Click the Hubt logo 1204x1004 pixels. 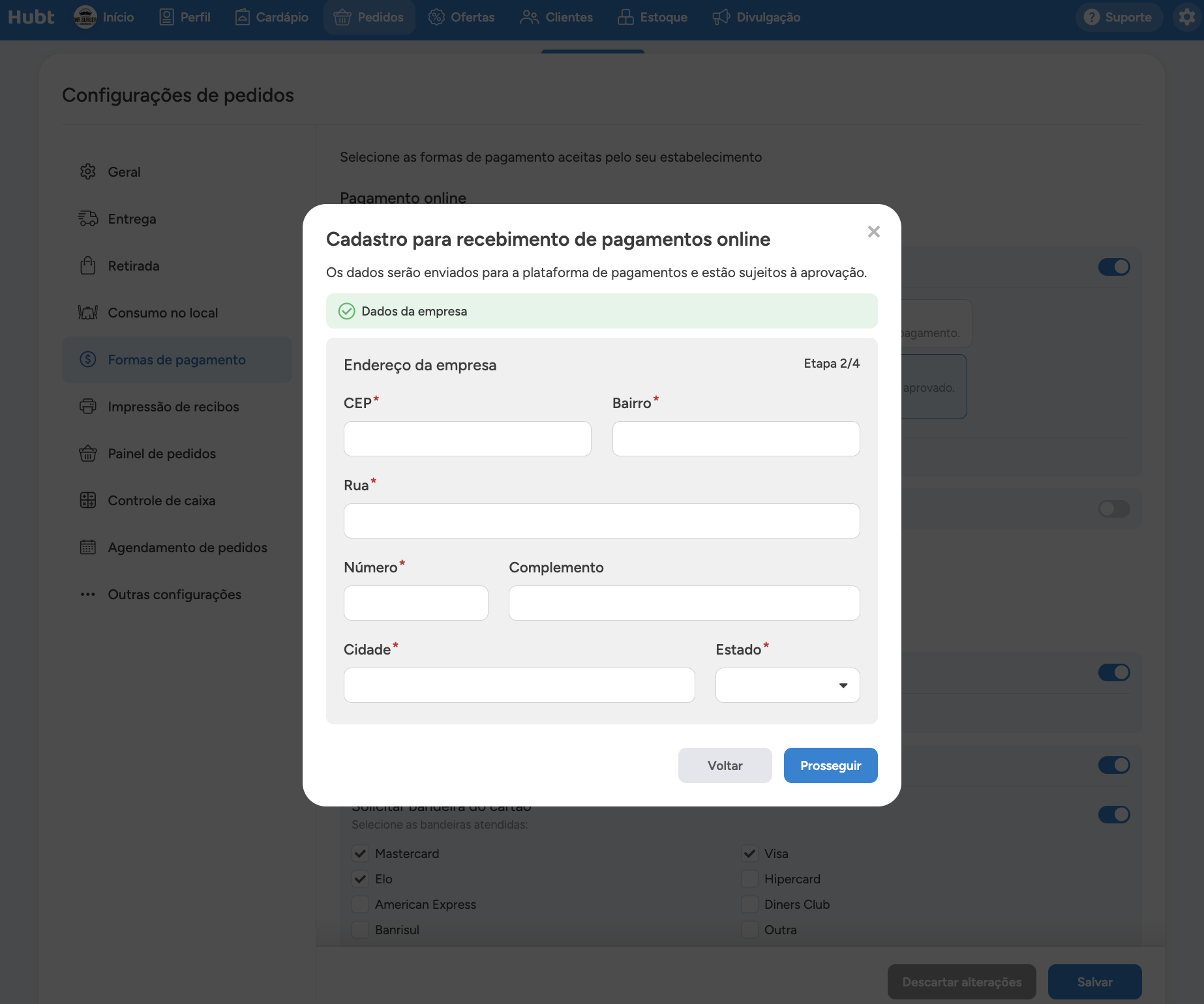[x=31, y=17]
